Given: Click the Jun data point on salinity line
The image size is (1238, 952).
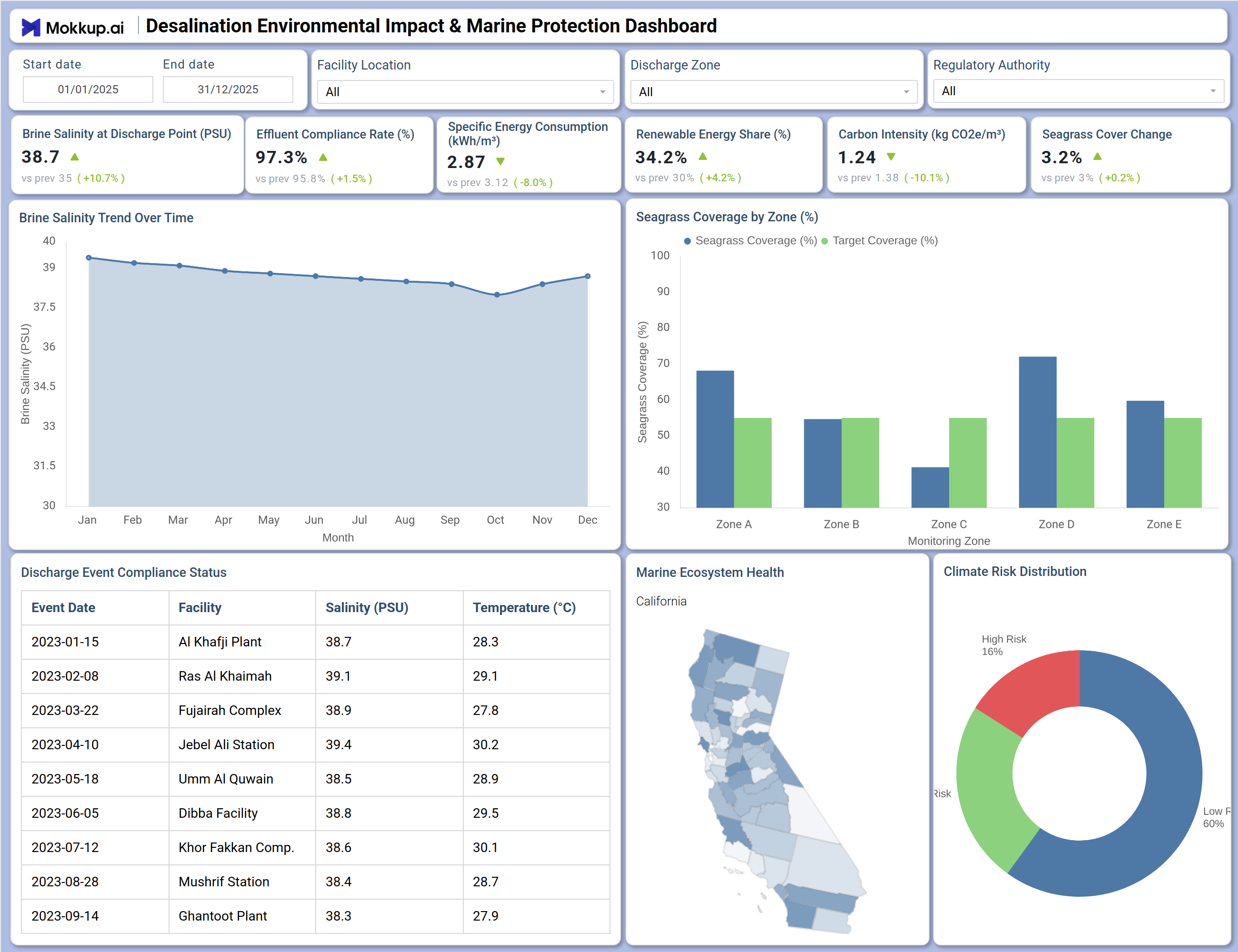Looking at the screenshot, I should click(316, 277).
